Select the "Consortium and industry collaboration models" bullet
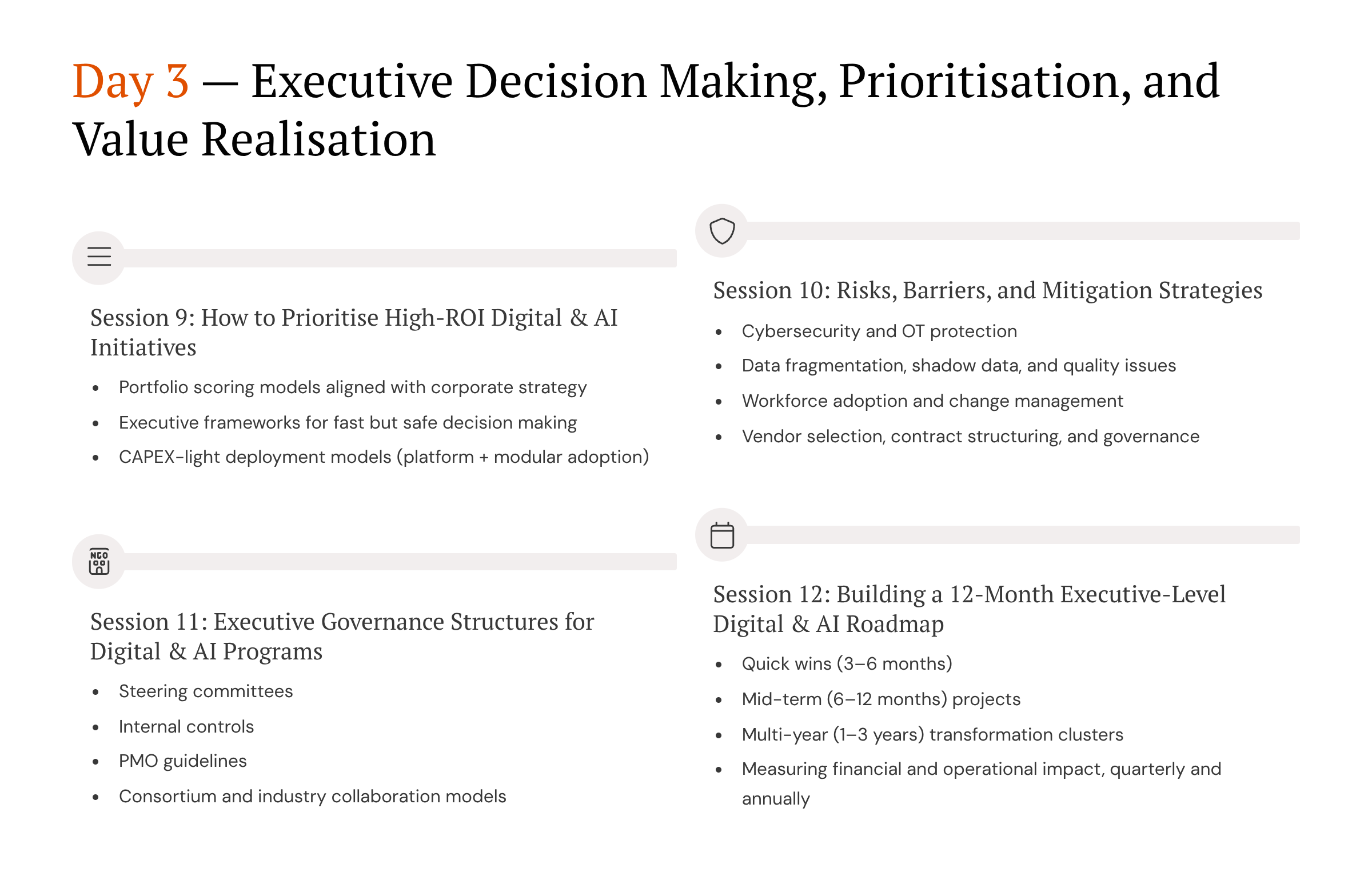The image size is (1372, 880). tap(313, 797)
